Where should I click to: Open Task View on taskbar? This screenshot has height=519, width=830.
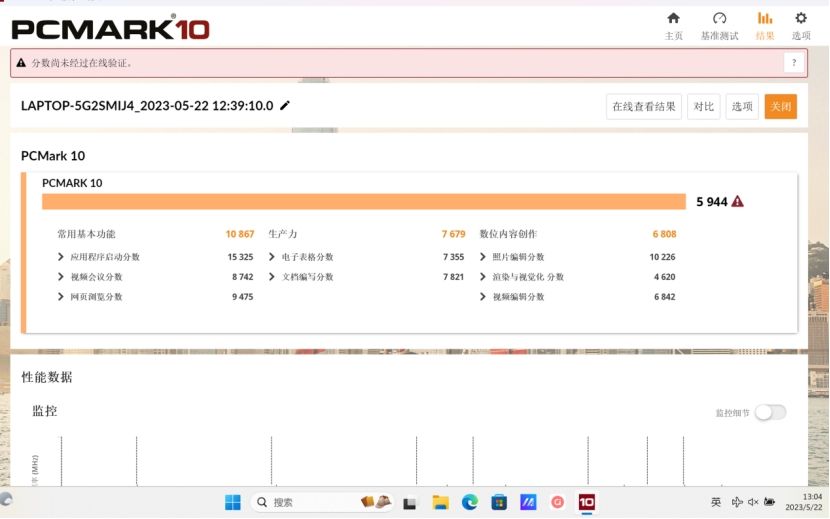409,503
